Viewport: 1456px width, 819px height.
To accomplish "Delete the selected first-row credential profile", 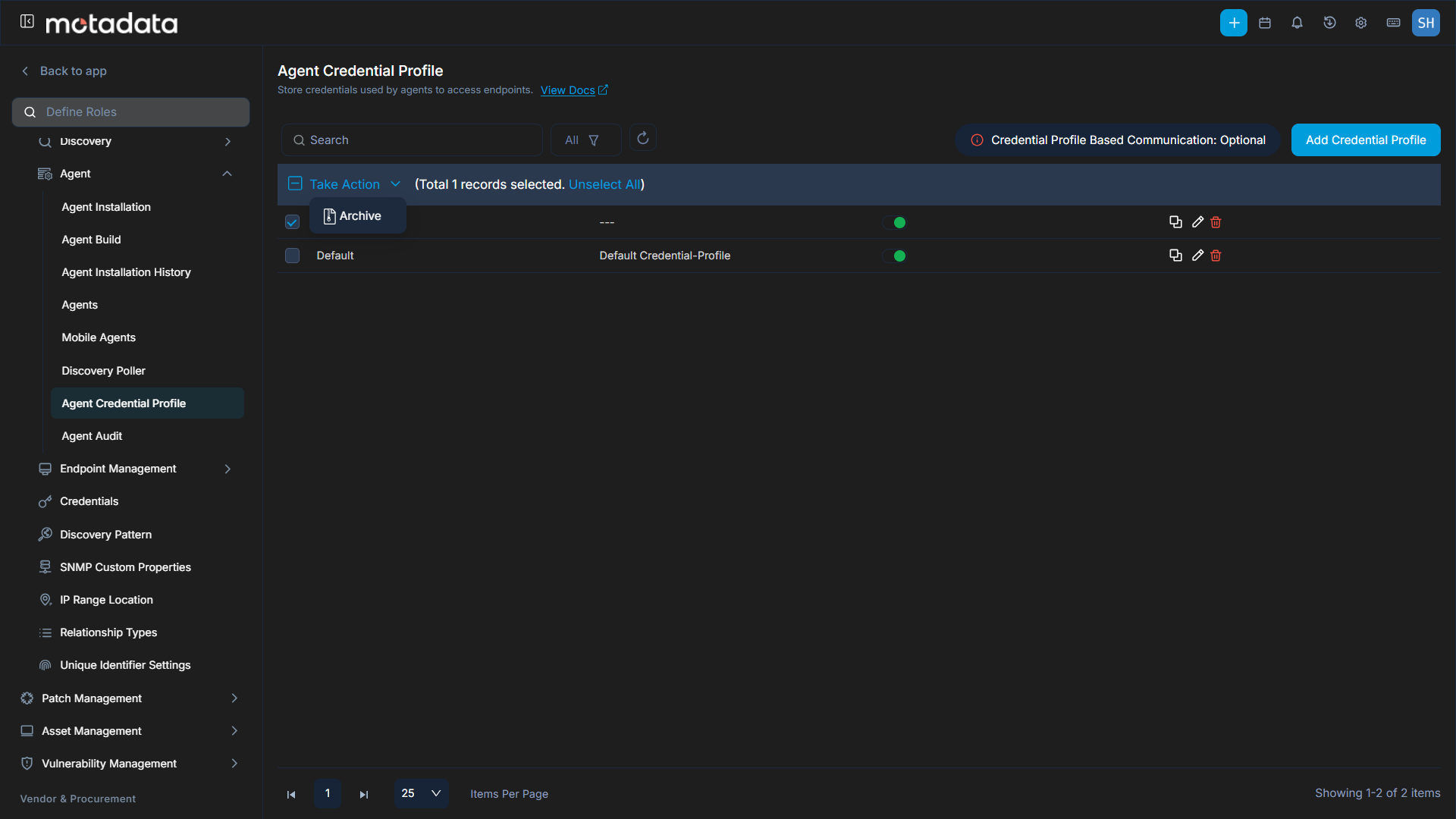I will click(x=1216, y=222).
